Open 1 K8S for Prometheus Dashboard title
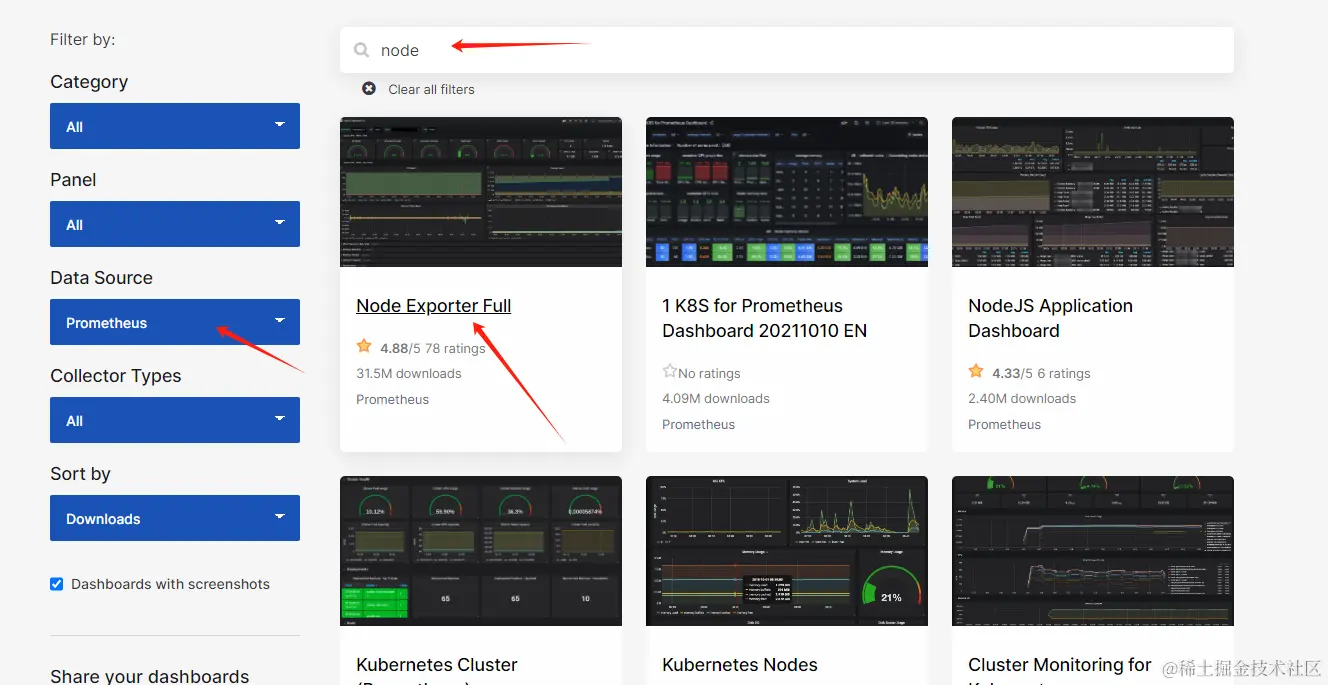1328x685 pixels. [x=765, y=318]
